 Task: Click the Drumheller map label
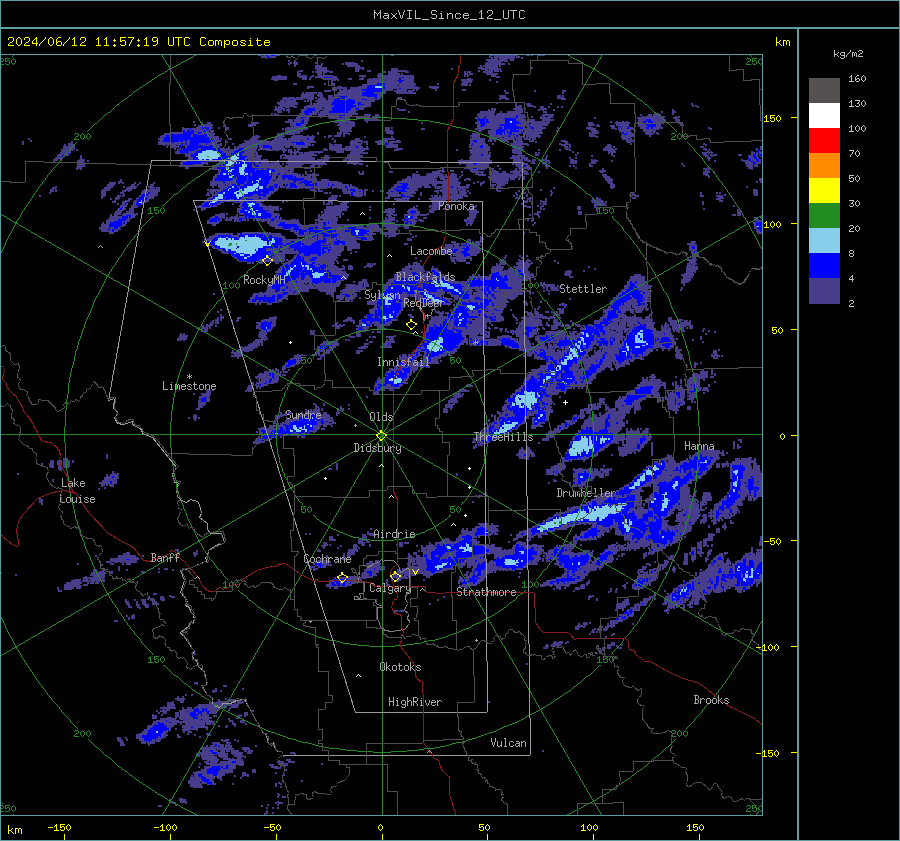[x=586, y=493]
